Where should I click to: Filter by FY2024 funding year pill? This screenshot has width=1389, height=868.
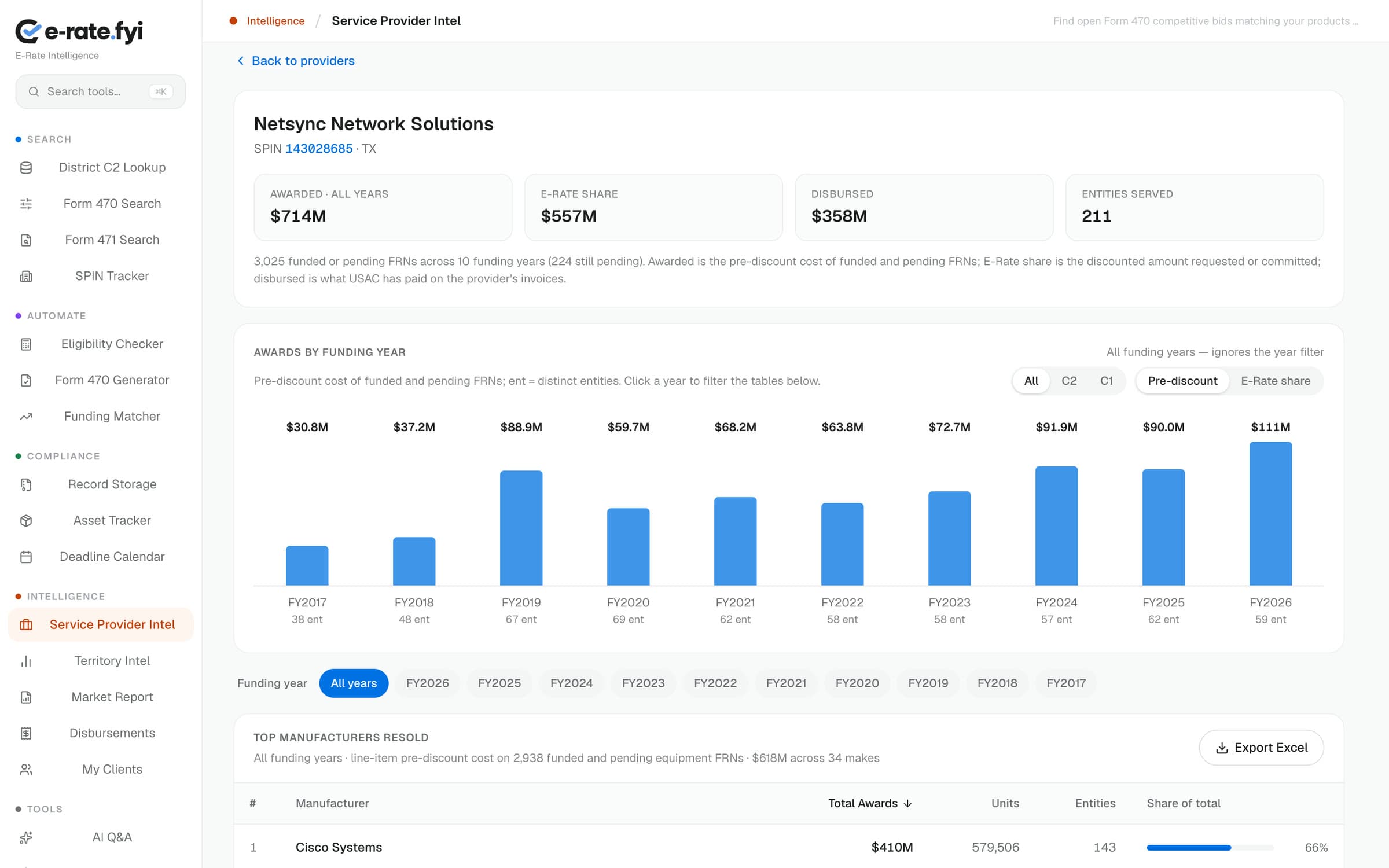(571, 683)
